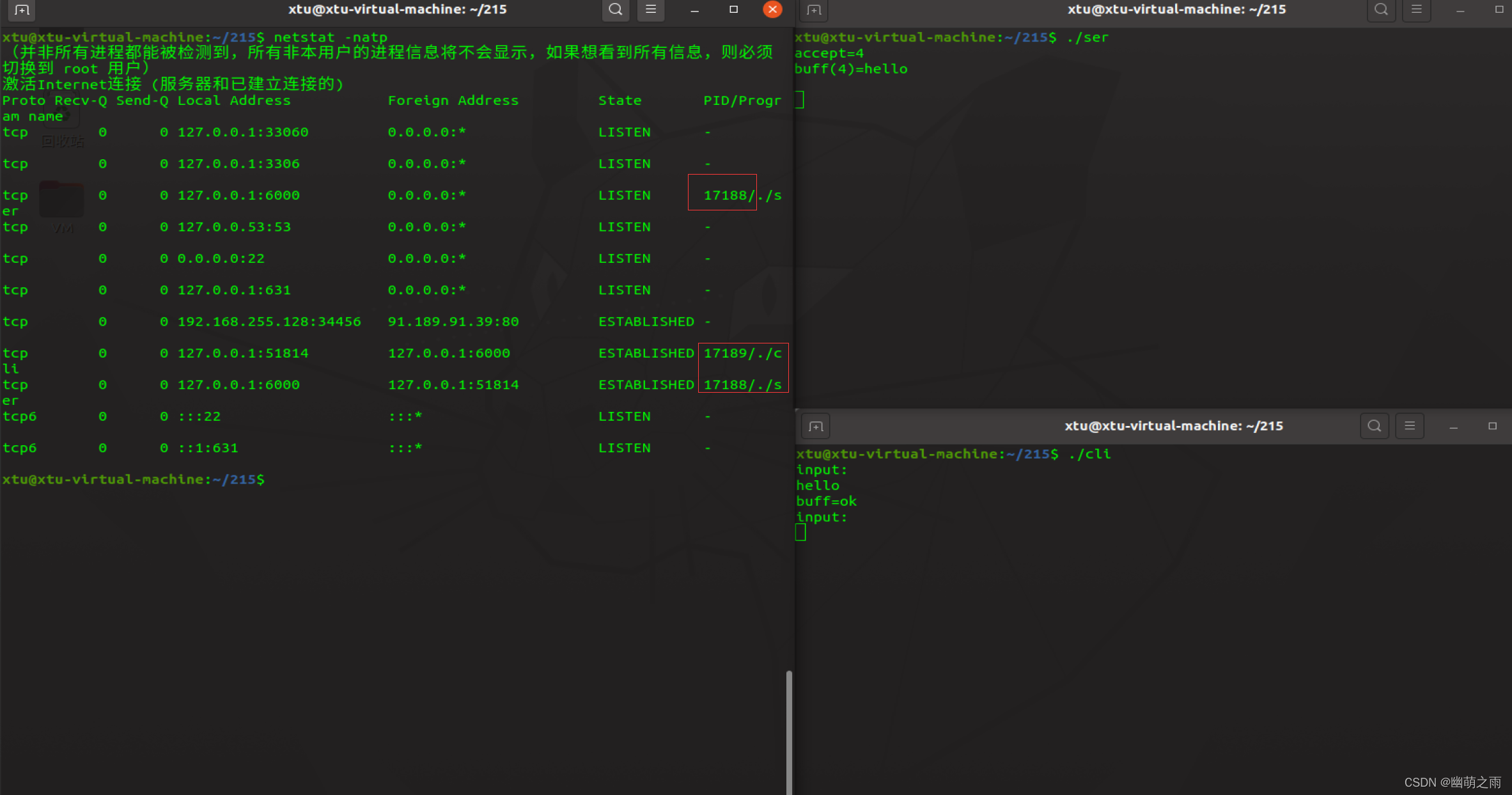Maximize the ./cli terminal window

1492,426
